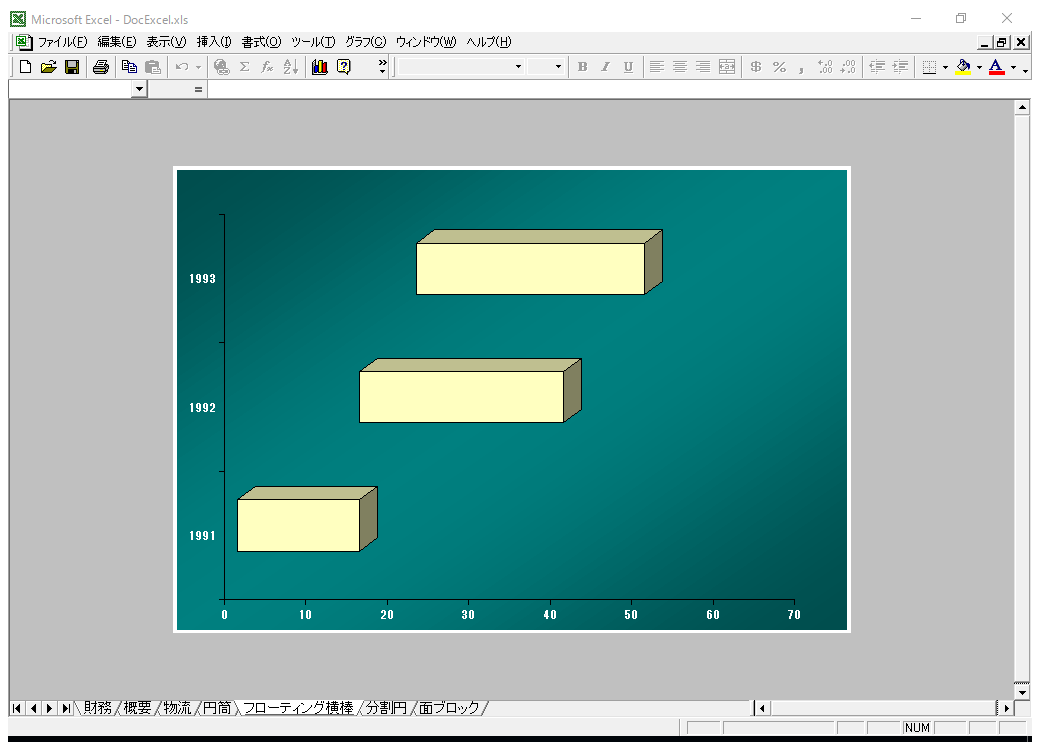
Task: Click the New workbook icon
Action: tap(26, 67)
